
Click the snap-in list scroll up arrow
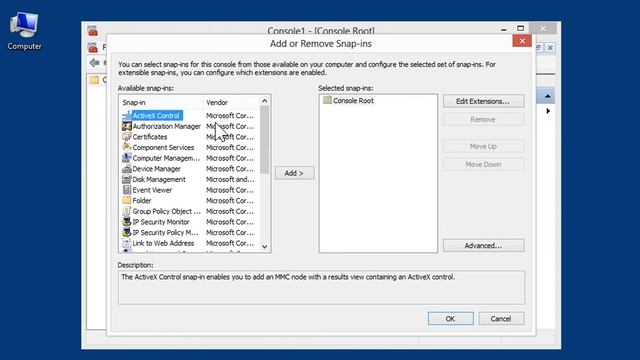click(264, 101)
